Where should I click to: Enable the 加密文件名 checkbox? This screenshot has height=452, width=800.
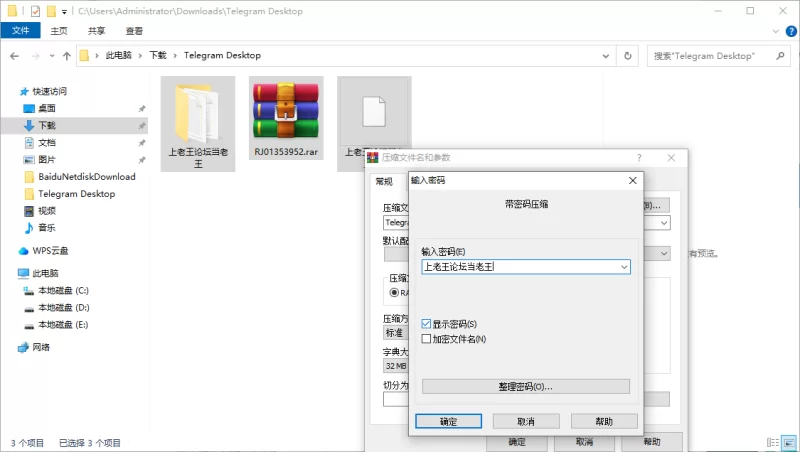[426, 338]
